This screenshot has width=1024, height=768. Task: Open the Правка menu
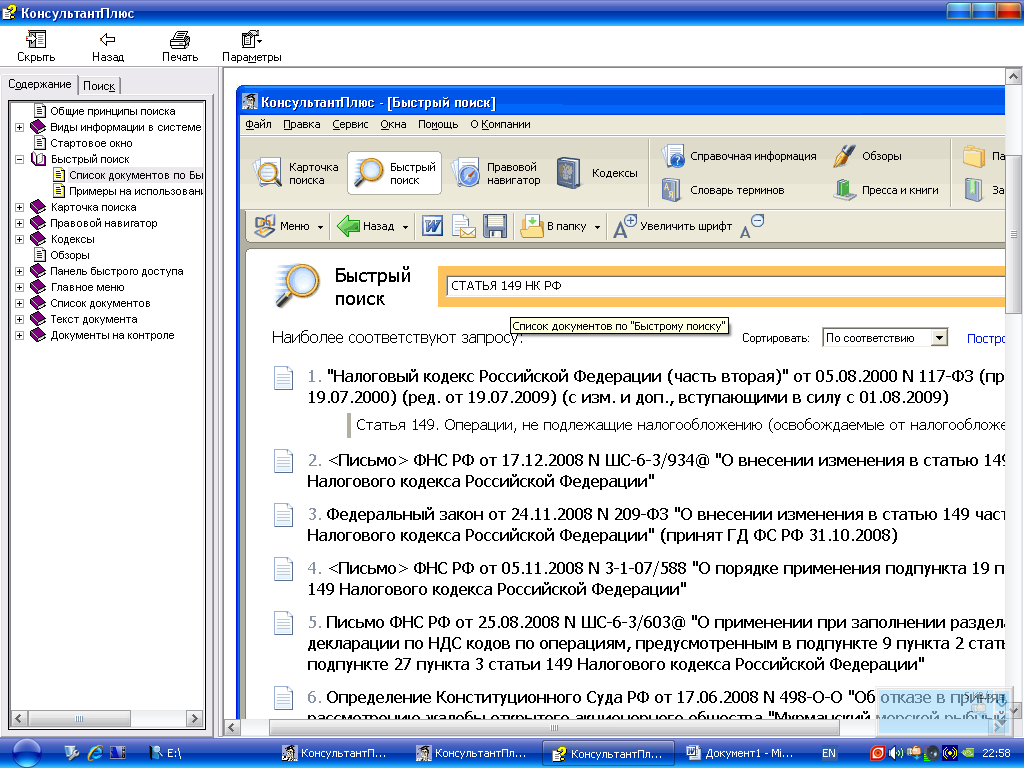302,124
